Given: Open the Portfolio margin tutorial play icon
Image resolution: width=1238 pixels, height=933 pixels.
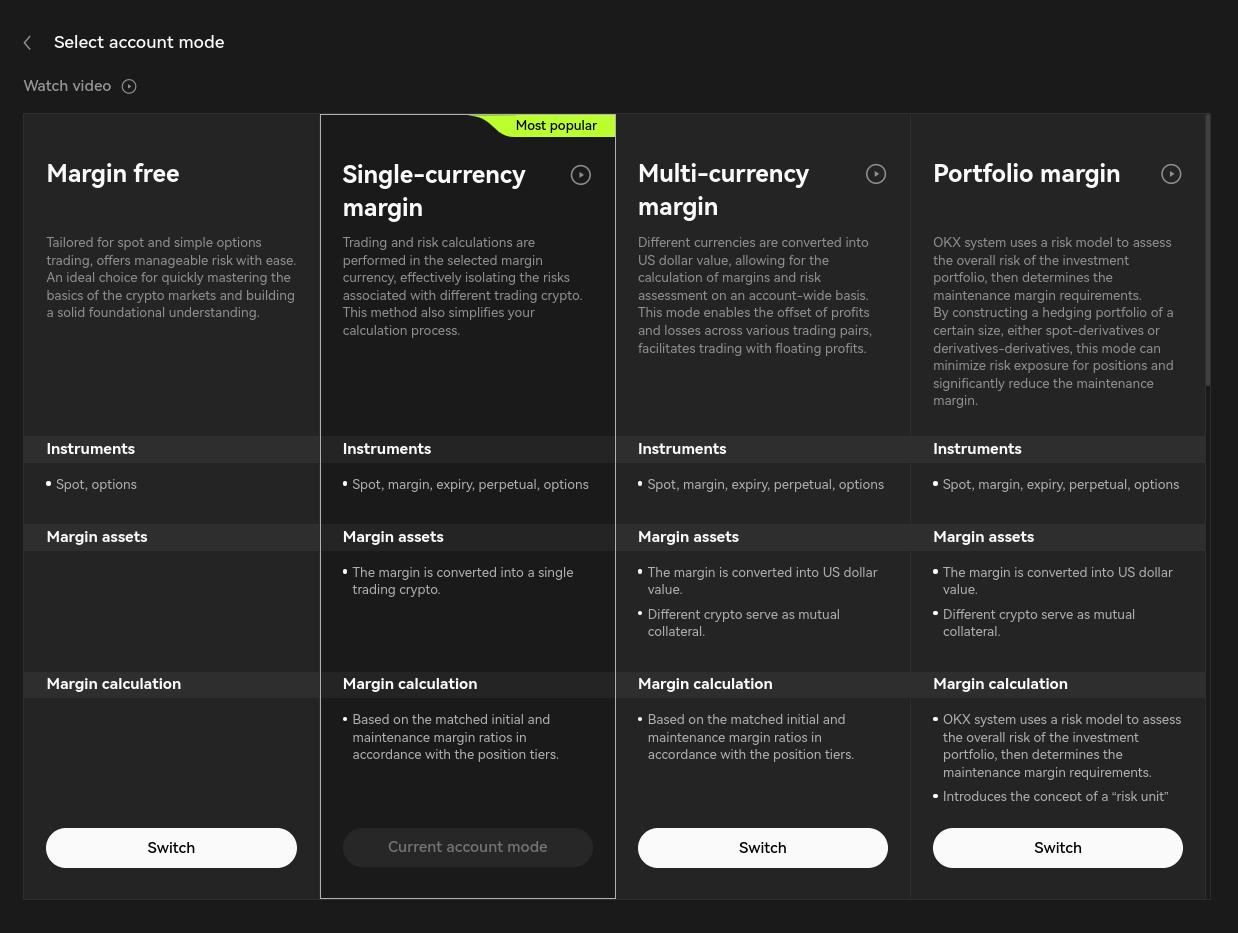Looking at the screenshot, I should pyautogui.click(x=1171, y=174).
